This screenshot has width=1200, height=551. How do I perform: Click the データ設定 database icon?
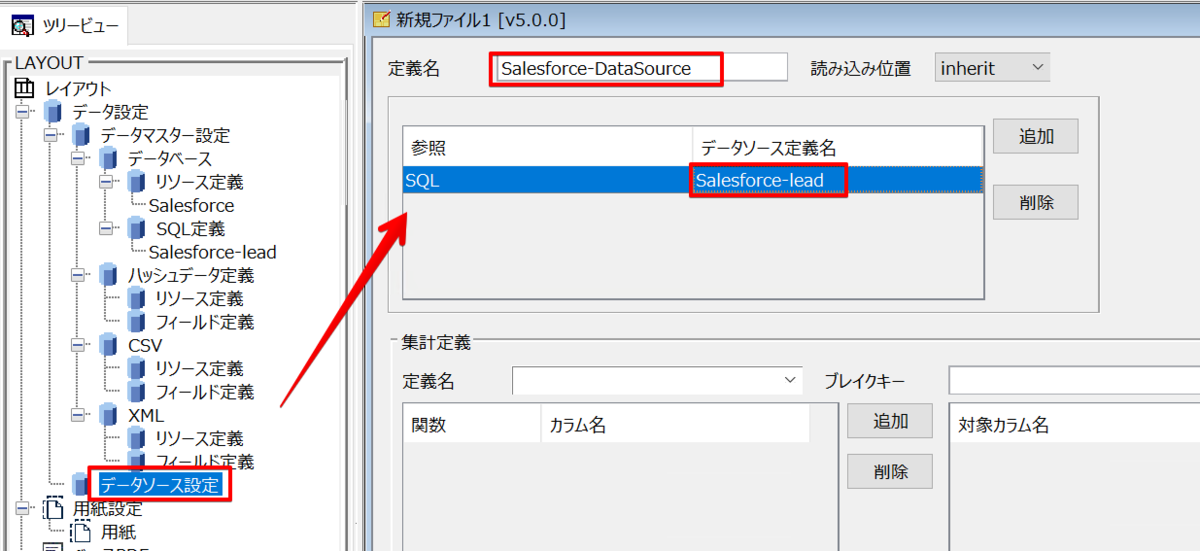(53, 112)
